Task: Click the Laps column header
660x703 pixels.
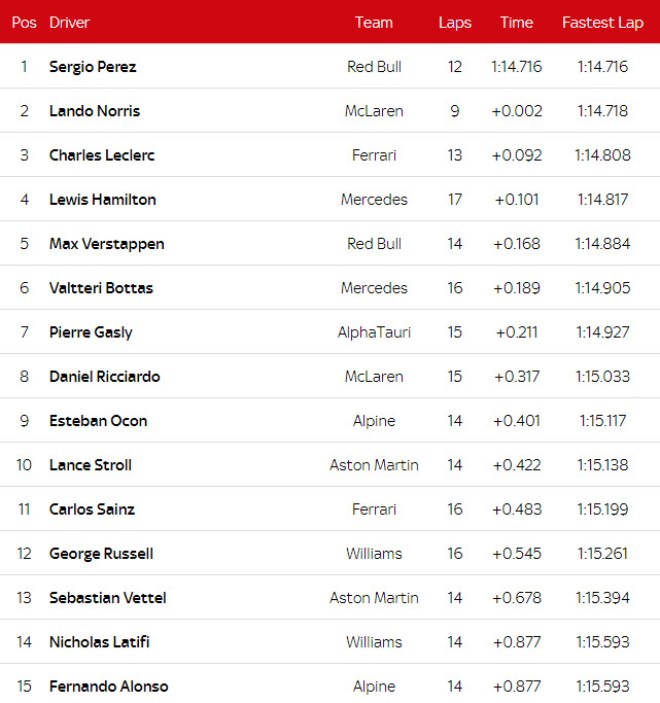Action: point(455,22)
